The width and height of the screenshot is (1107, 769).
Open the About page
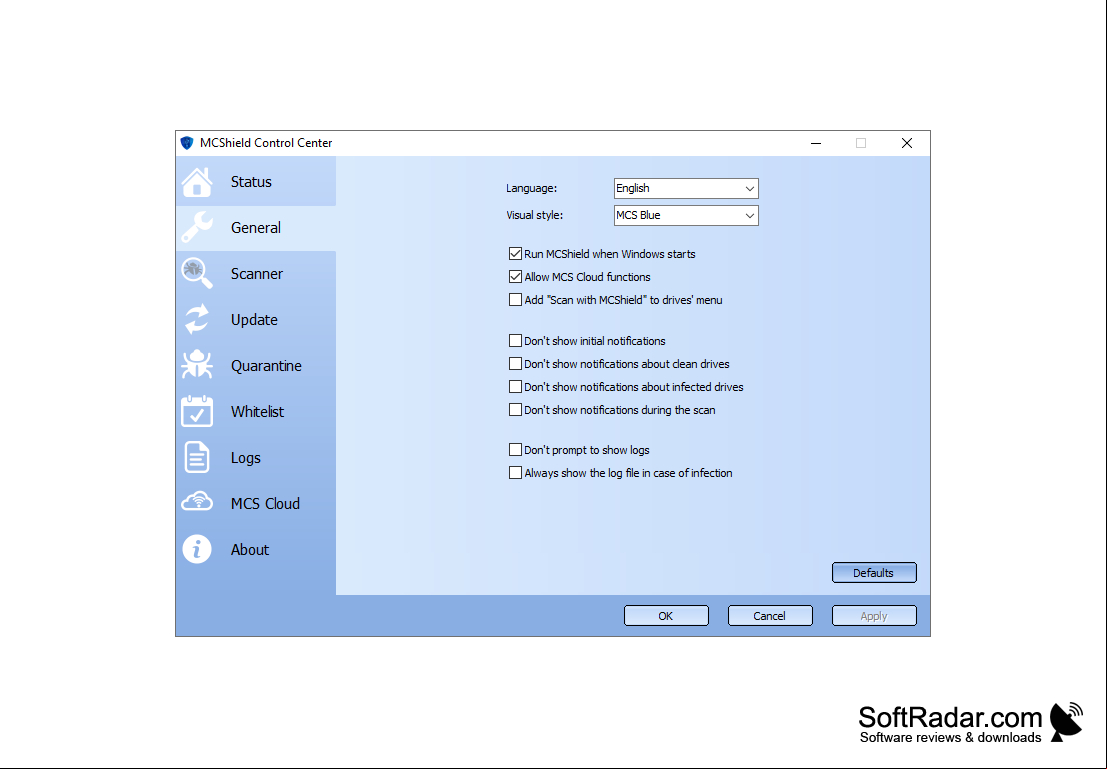pyautogui.click(x=256, y=549)
